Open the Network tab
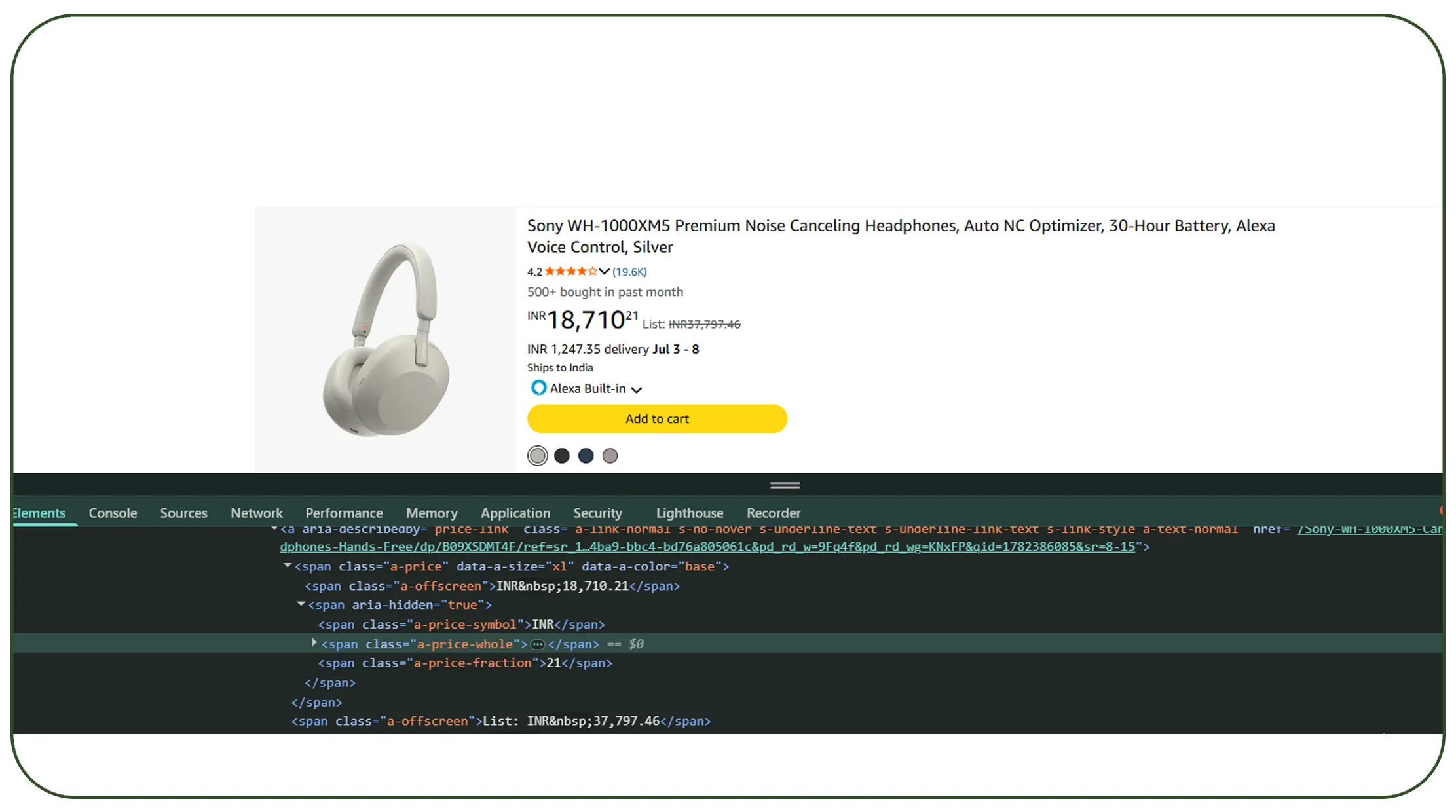The height and width of the screenshot is (812, 1456). pos(257,513)
